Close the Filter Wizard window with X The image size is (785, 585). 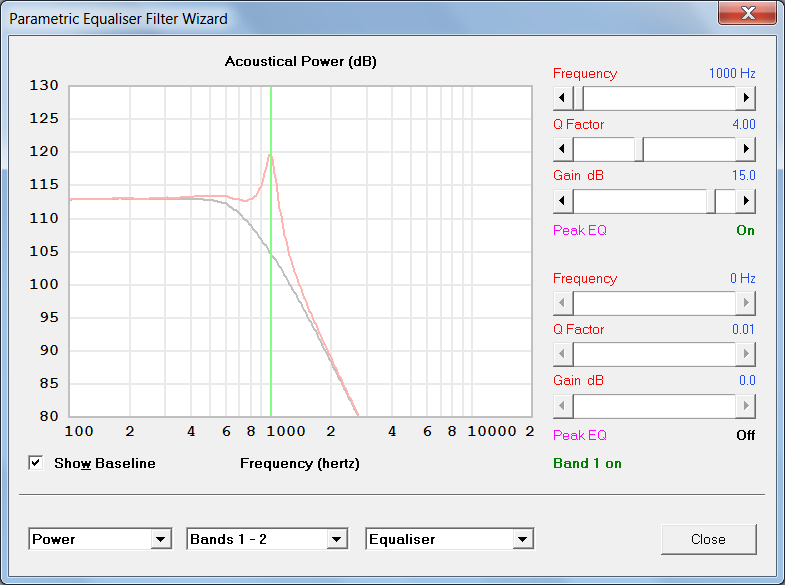click(x=747, y=13)
